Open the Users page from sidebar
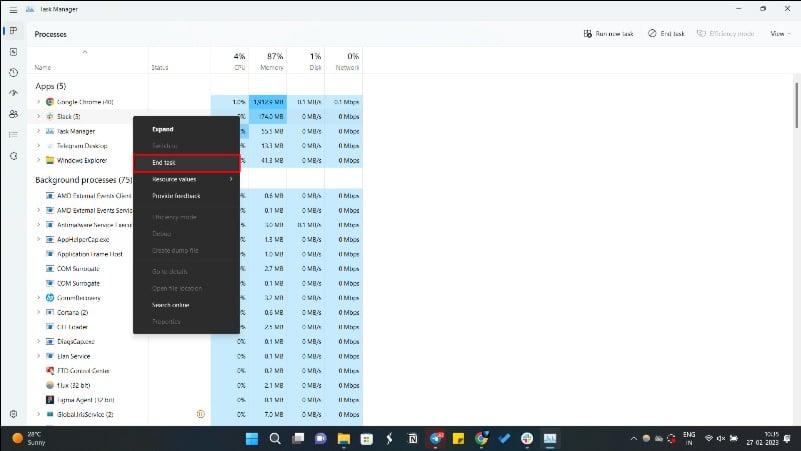 13,114
